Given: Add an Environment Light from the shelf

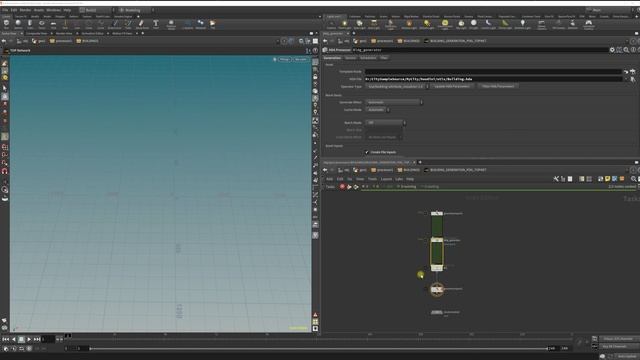Looking at the screenshot, I should click(x=445, y=24).
